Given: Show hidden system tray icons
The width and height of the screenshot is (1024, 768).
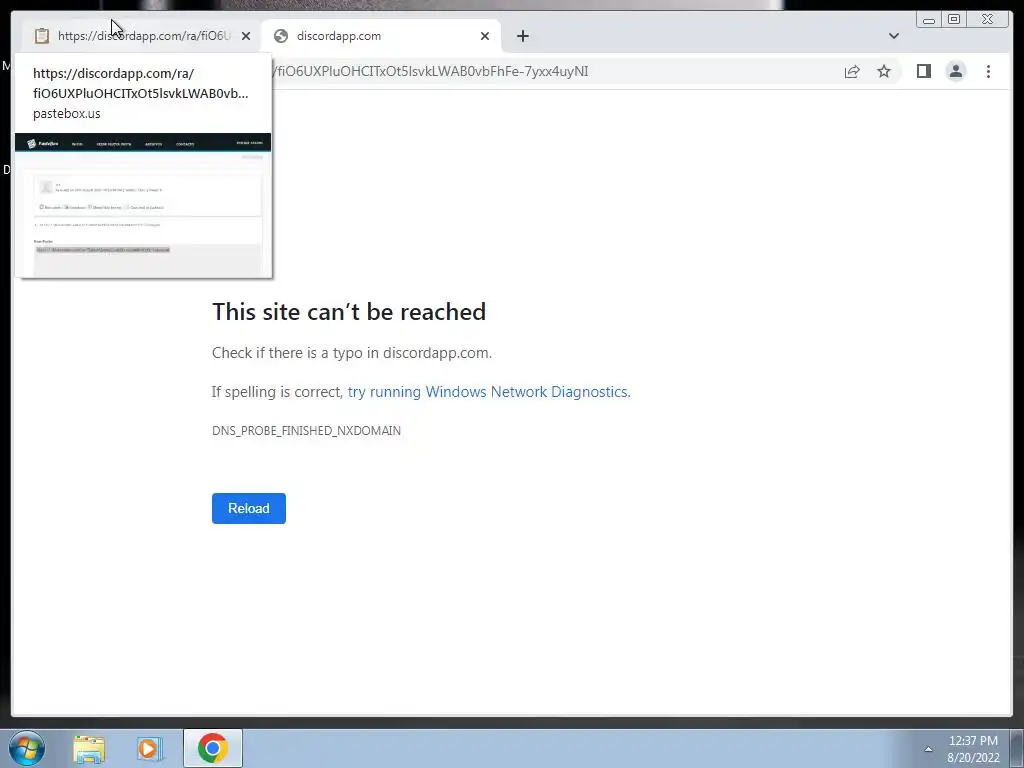Looking at the screenshot, I should (x=928, y=749).
